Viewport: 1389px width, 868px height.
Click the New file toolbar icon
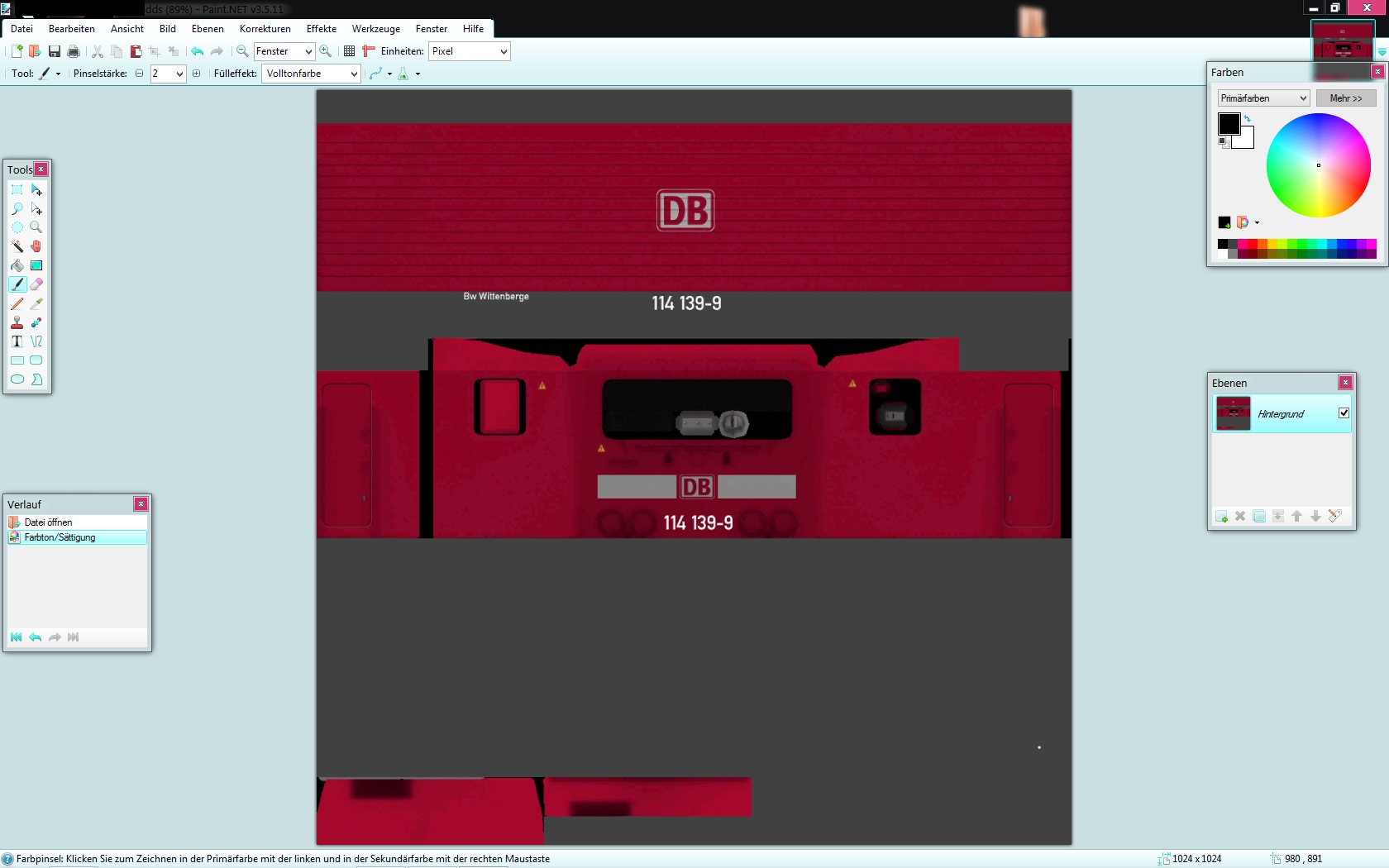17,51
